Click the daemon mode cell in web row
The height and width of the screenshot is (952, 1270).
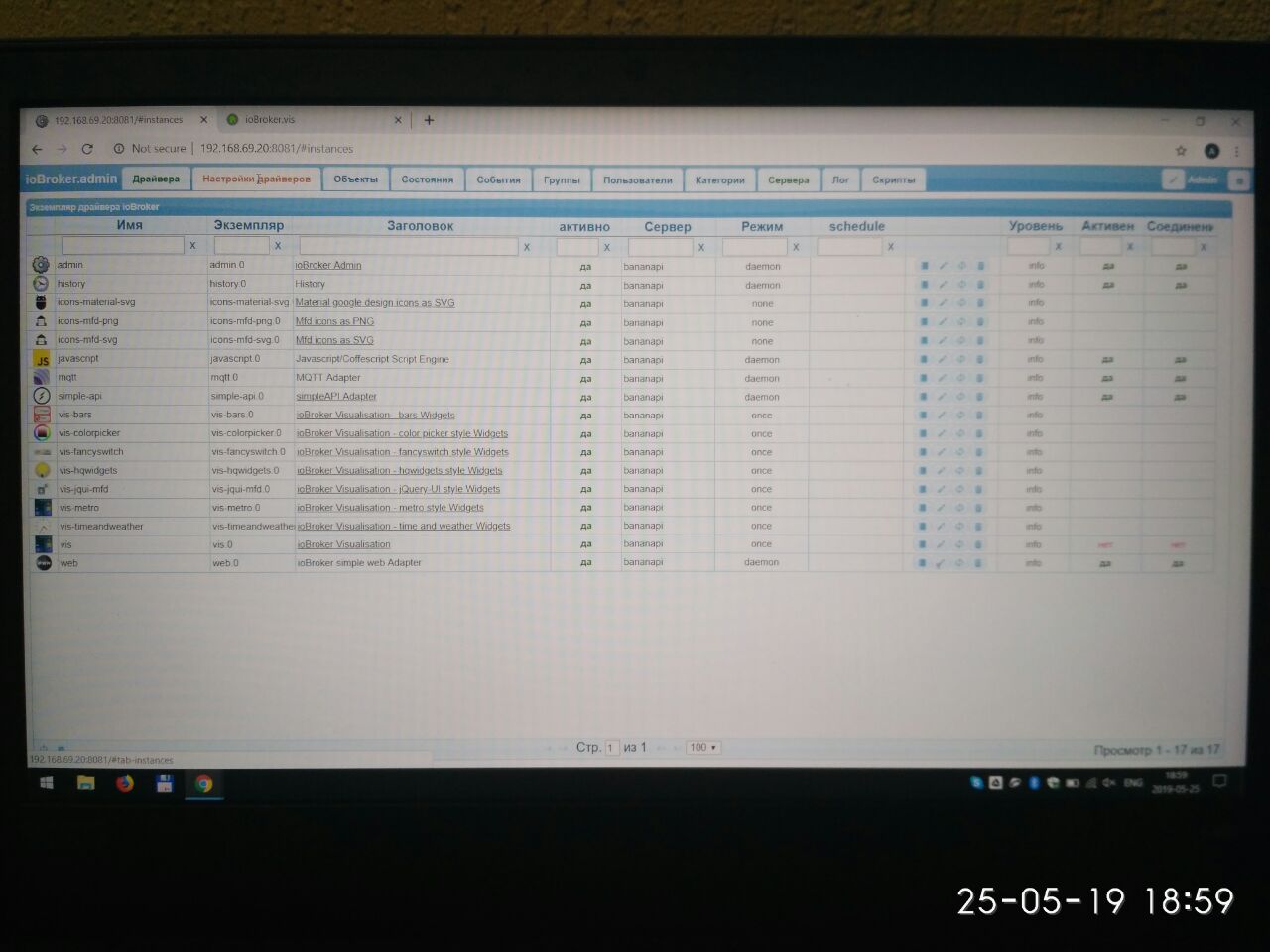coord(761,563)
